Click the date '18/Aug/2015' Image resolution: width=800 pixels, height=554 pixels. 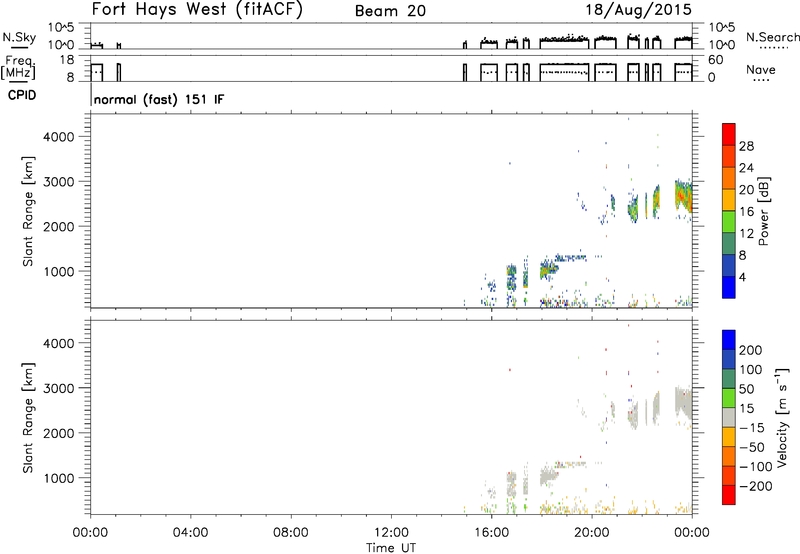click(638, 10)
